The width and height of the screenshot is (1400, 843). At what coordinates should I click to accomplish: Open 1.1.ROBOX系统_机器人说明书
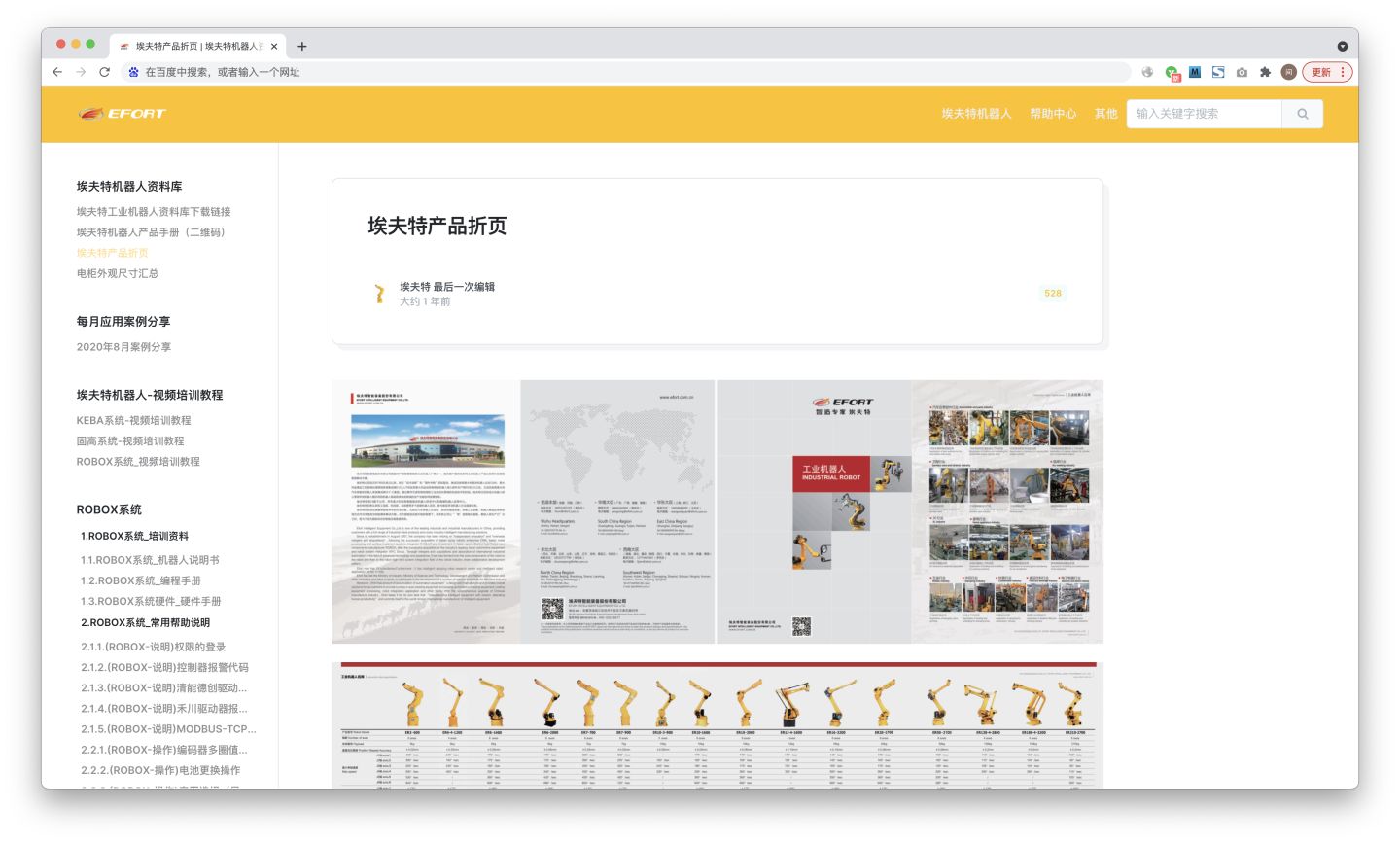[x=150, y=561]
